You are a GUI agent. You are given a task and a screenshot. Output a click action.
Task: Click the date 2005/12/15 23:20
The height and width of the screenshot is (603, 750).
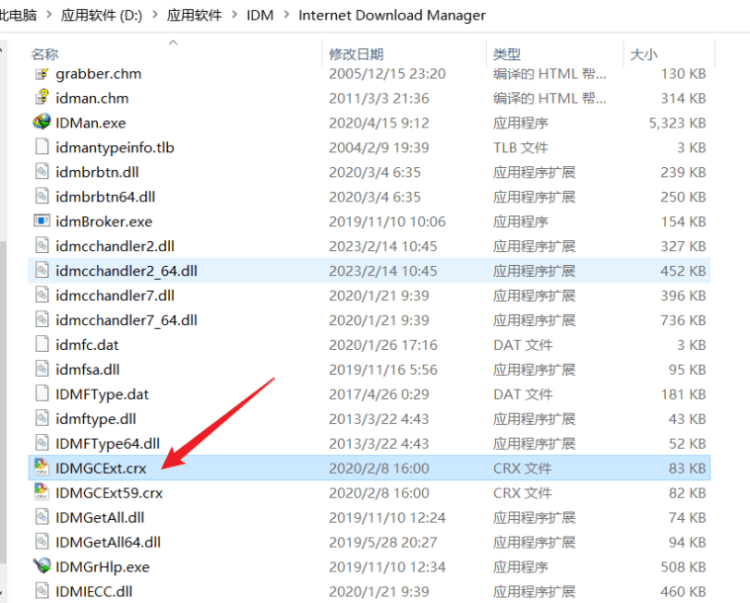tap(387, 74)
